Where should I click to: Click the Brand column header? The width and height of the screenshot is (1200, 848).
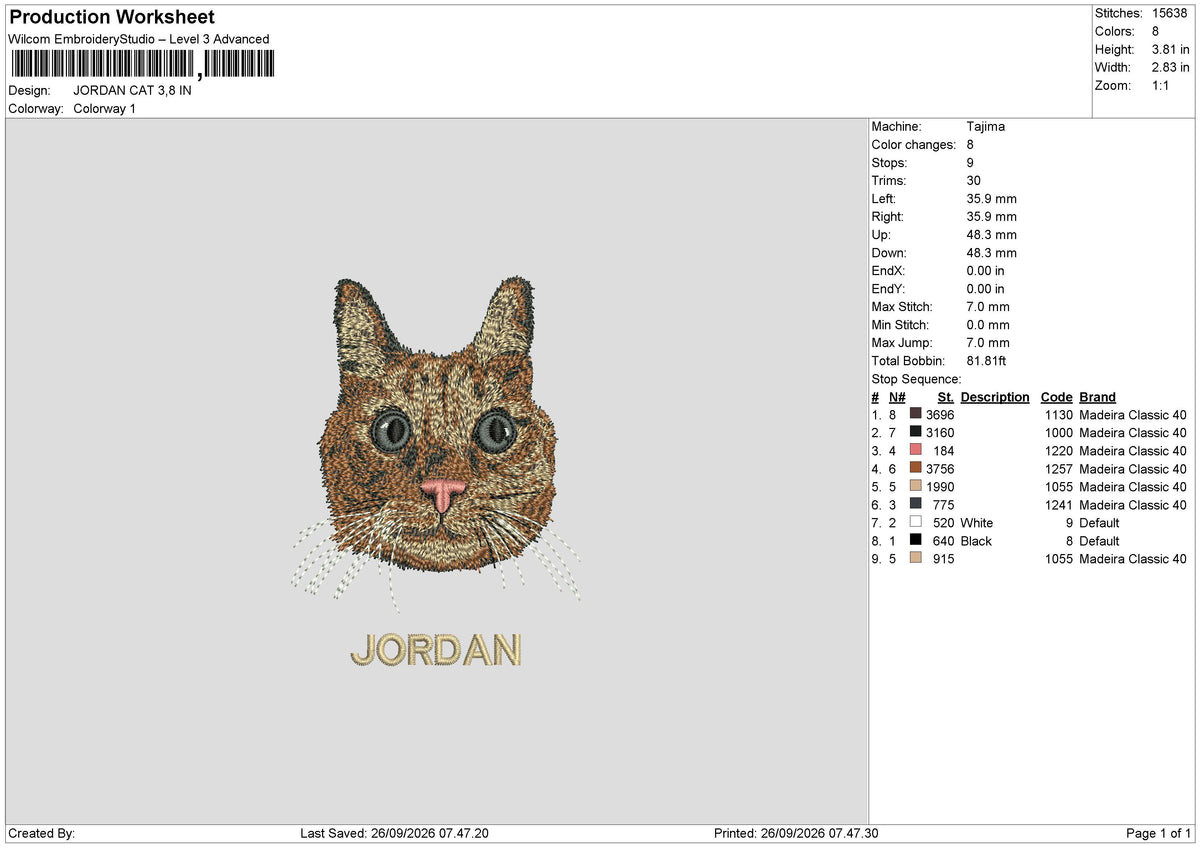point(1097,397)
